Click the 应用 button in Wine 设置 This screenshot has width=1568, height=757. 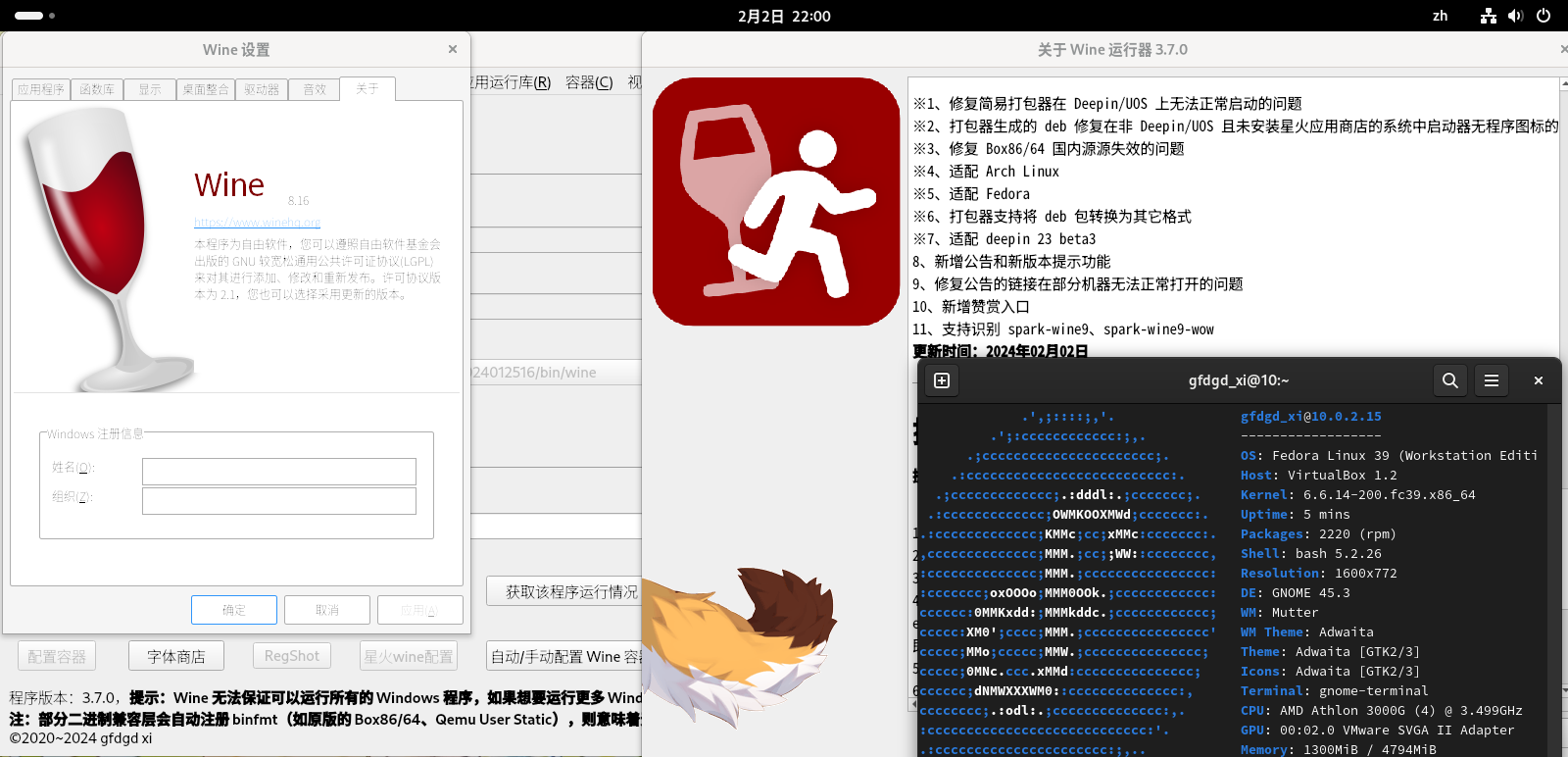420,610
